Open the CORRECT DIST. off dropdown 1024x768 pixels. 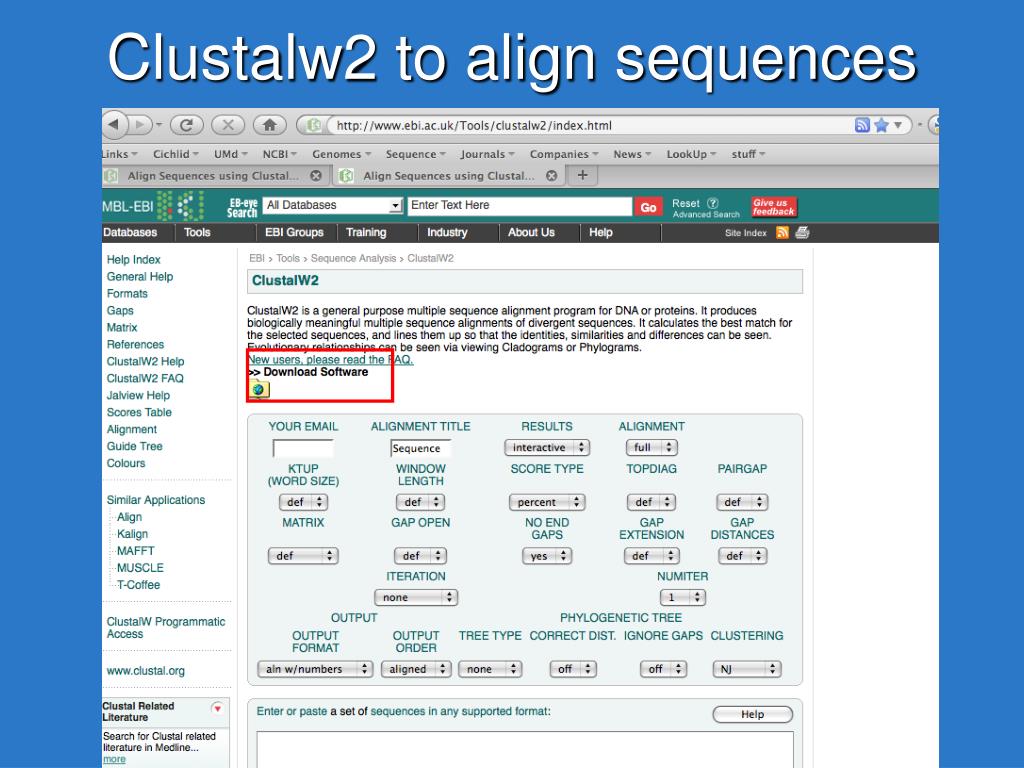click(x=573, y=669)
